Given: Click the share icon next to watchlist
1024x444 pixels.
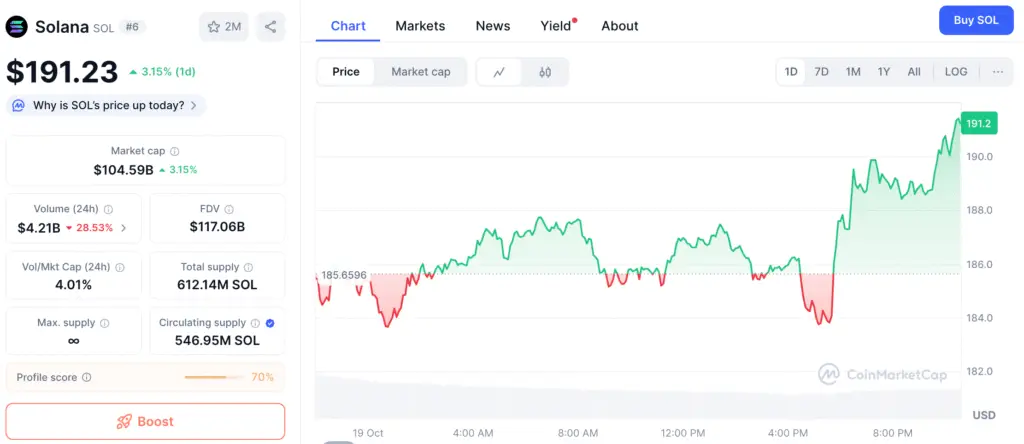Looking at the screenshot, I should [x=270, y=27].
